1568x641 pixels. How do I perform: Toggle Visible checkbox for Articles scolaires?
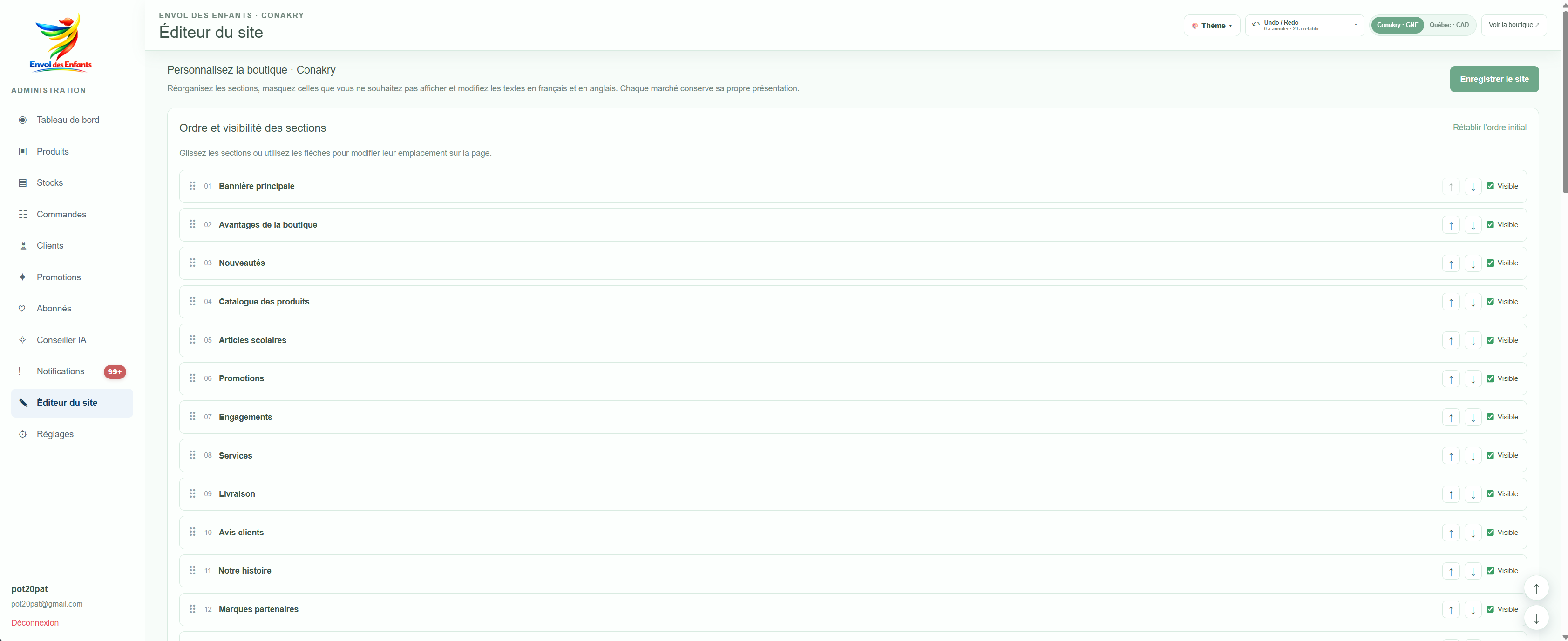(1489, 340)
